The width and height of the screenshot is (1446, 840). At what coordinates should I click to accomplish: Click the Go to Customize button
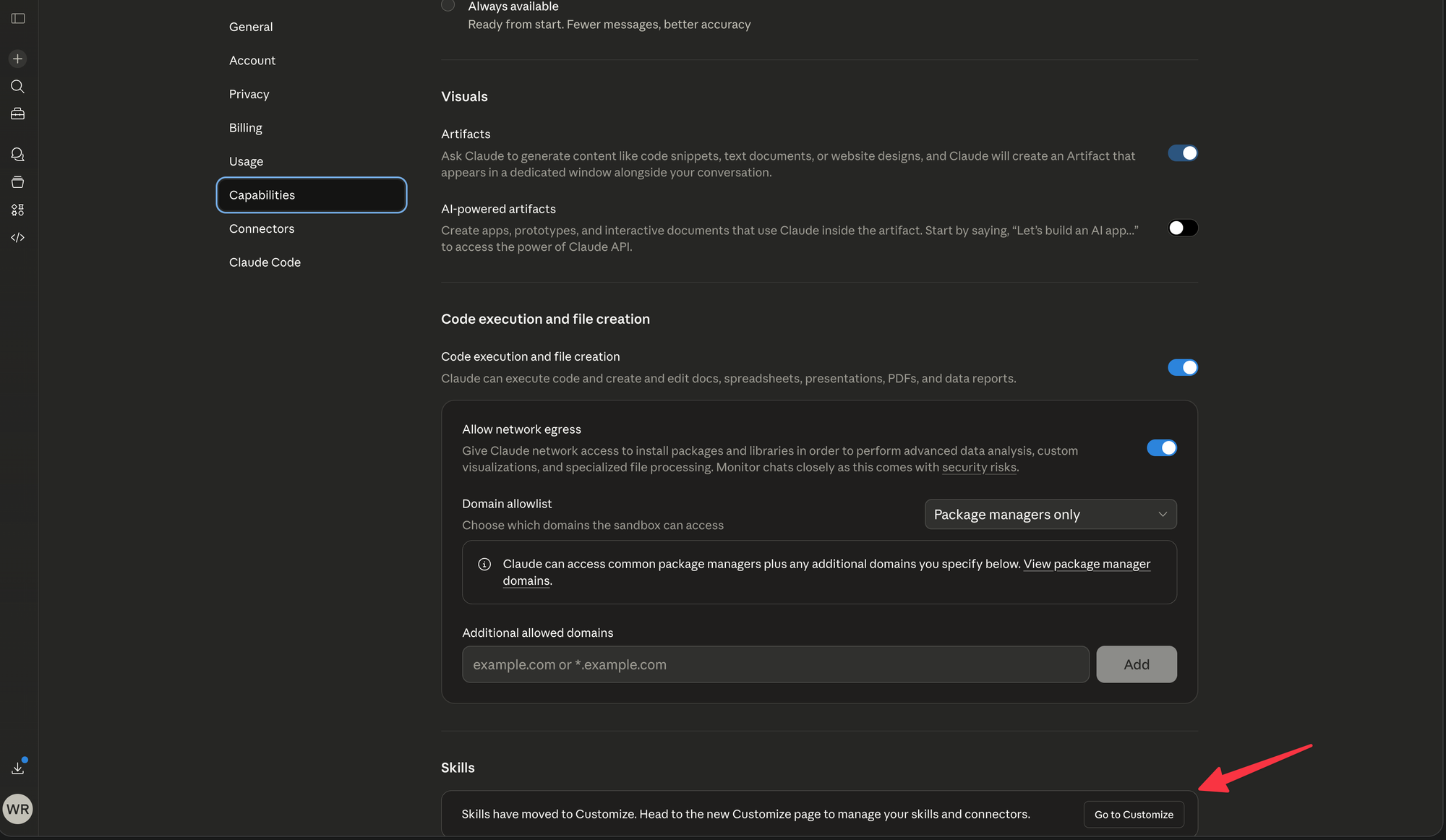coord(1134,815)
